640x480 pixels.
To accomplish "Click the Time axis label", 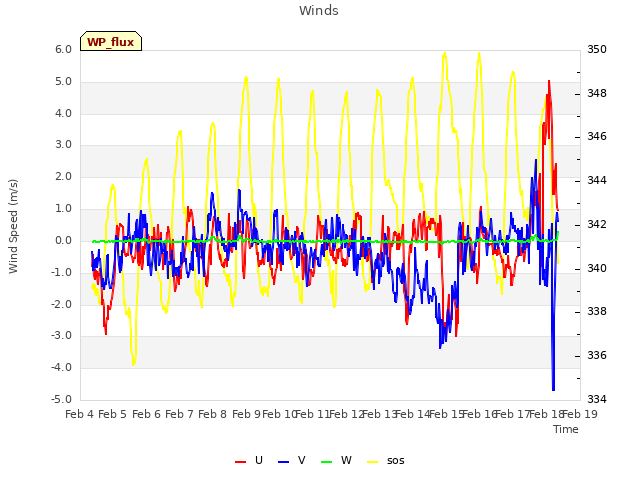I will coord(566,429).
